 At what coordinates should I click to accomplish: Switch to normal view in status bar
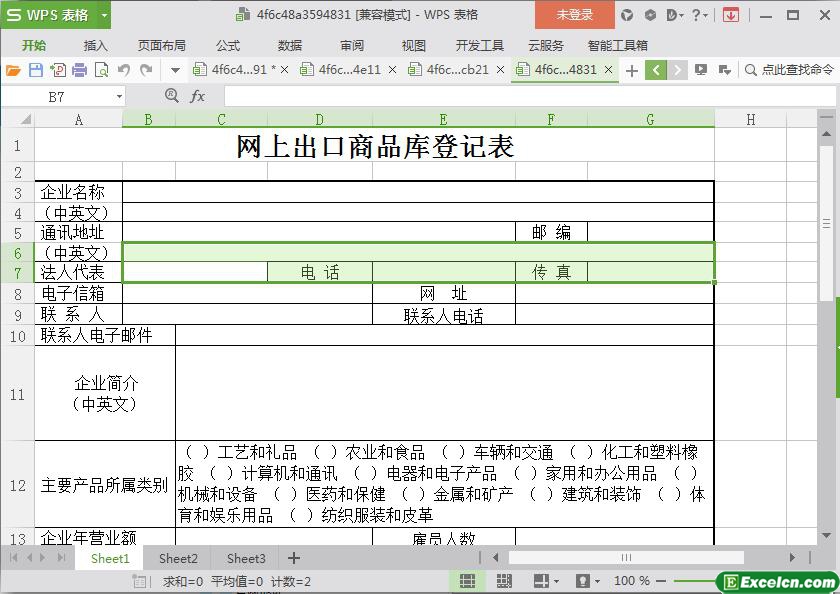pyautogui.click(x=467, y=581)
